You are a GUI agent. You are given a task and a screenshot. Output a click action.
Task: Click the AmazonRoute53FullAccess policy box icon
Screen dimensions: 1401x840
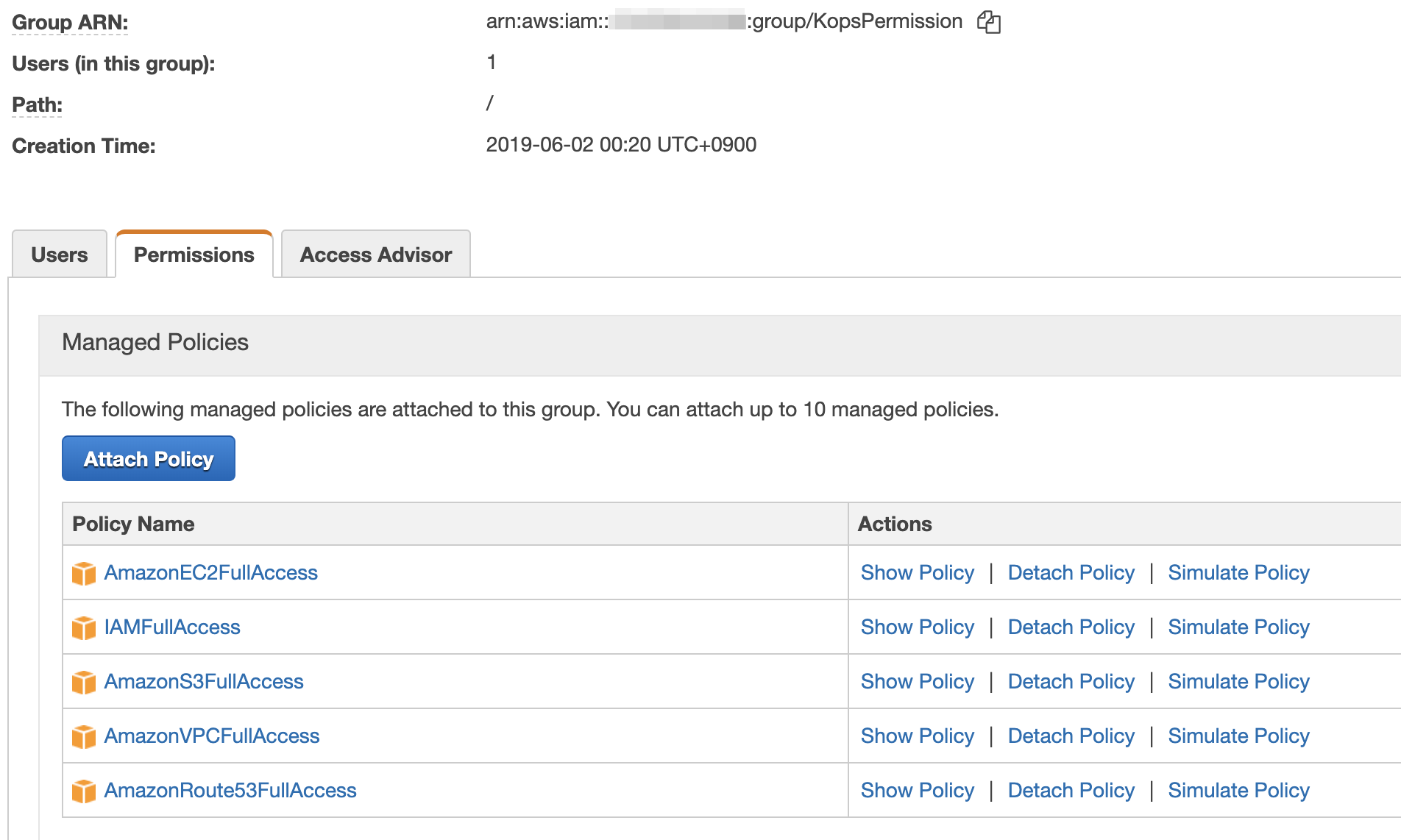[x=84, y=791]
